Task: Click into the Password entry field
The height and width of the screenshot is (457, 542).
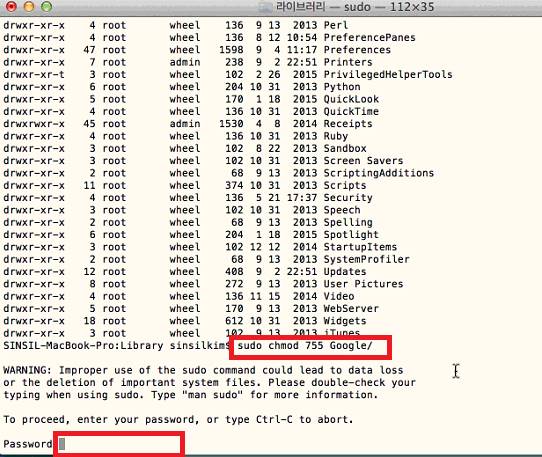Action: tap(119, 444)
